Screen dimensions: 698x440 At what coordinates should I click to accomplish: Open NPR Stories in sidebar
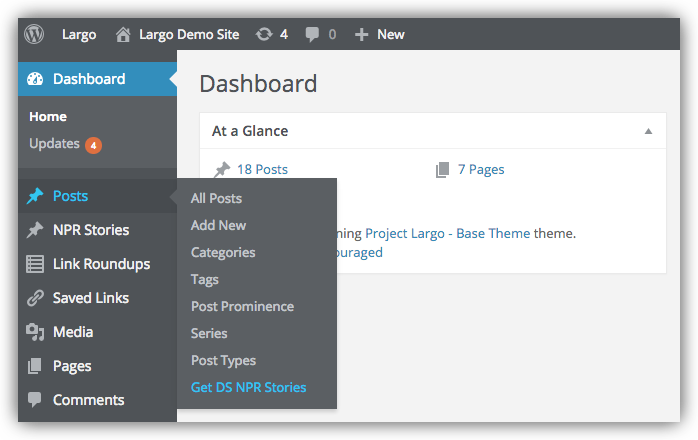click(91, 230)
